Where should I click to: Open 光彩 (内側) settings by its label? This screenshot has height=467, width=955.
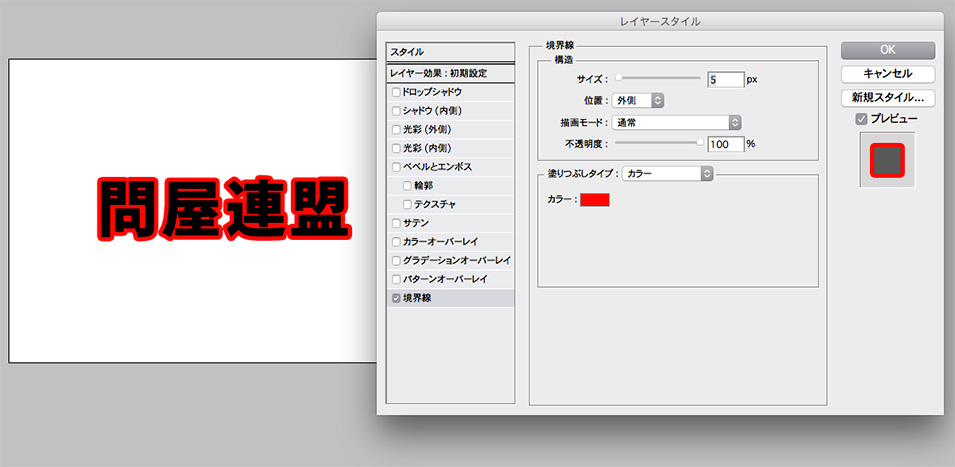click(427, 148)
